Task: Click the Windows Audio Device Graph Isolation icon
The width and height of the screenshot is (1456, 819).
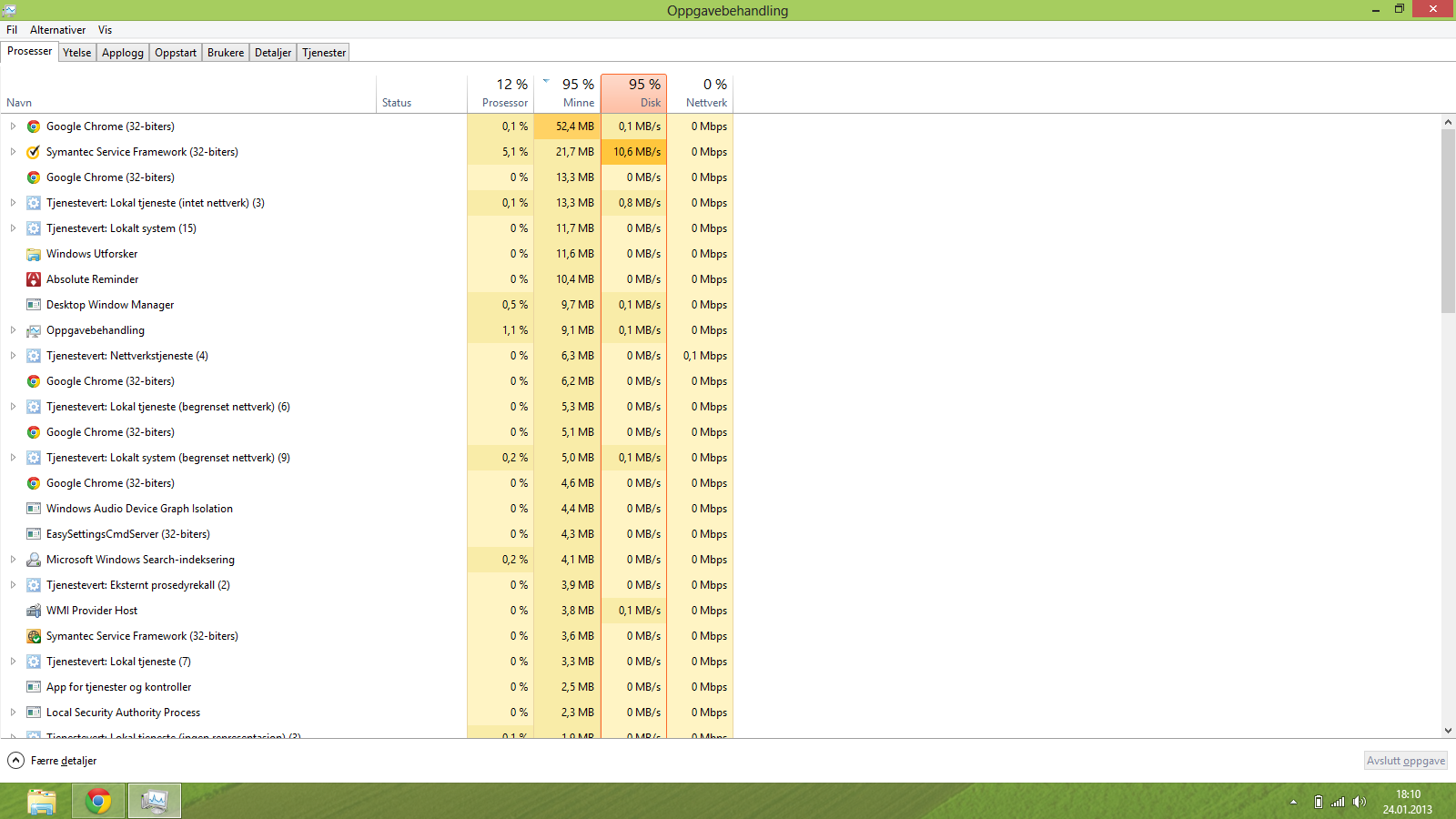Action: pos(34,509)
